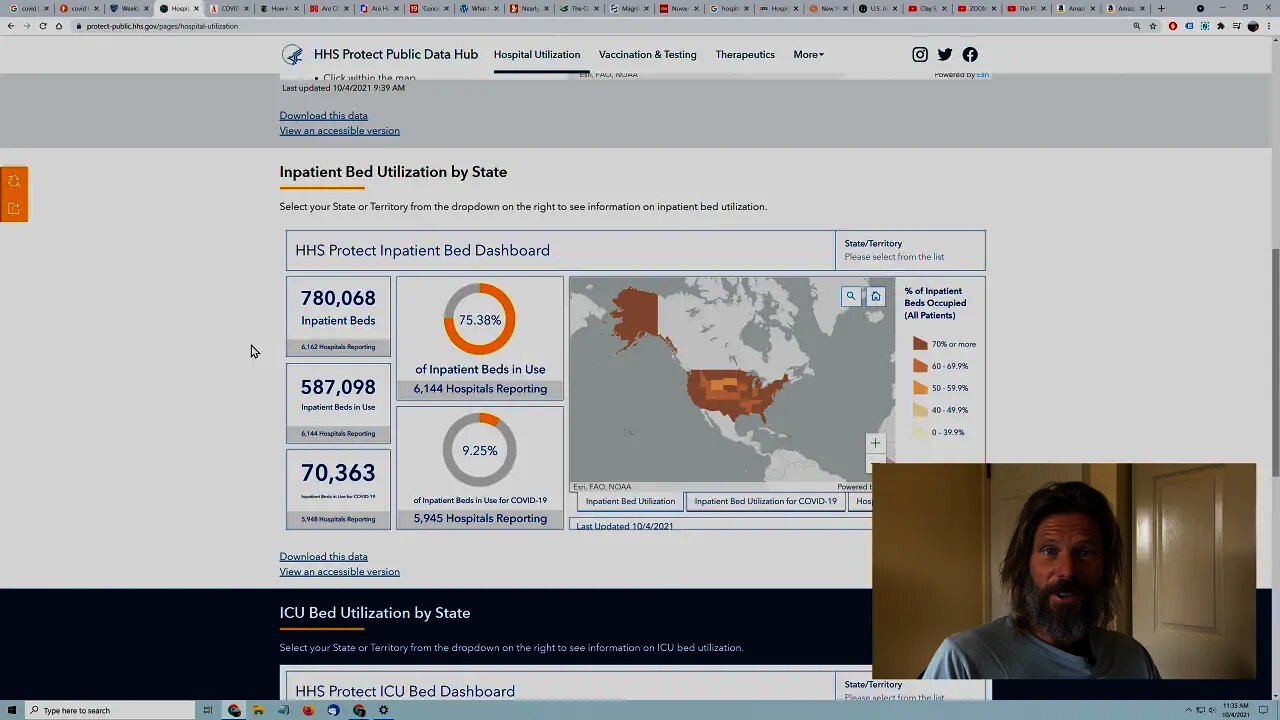The width and height of the screenshot is (1280, 720).
Task: Reload the page with refresh icon
Action: pos(43,26)
